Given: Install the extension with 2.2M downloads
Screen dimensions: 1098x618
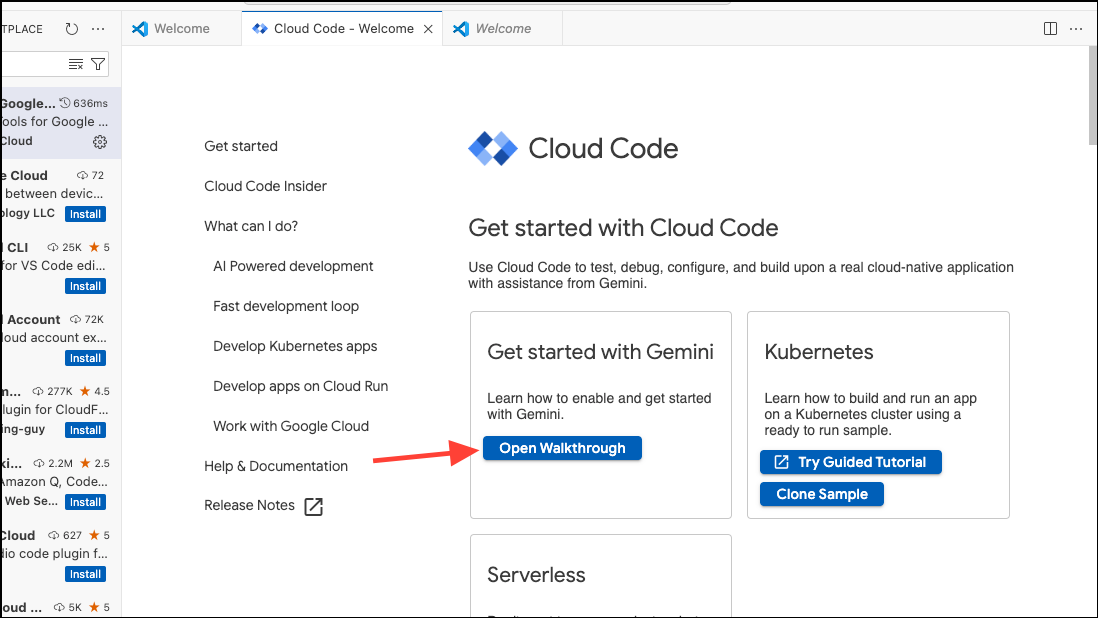Looking at the screenshot, I should coord(85,501).
